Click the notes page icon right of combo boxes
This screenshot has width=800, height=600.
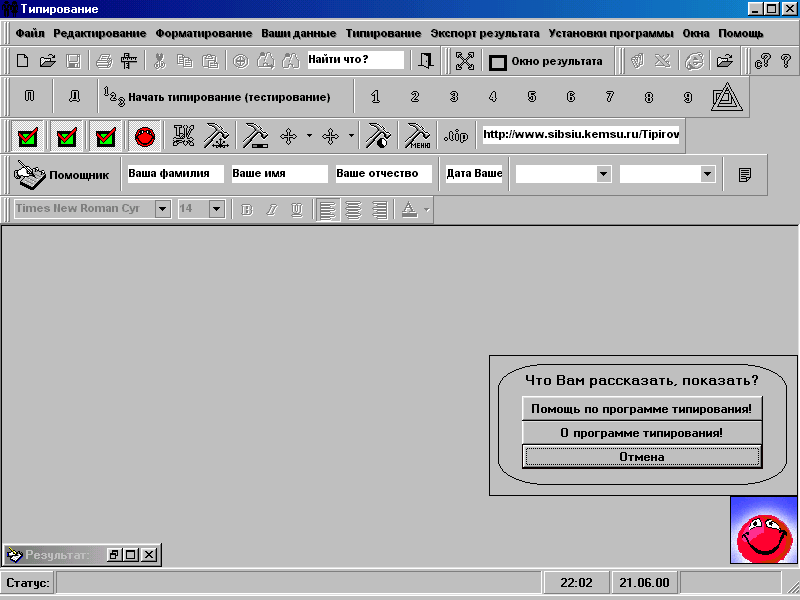(745, 175)
